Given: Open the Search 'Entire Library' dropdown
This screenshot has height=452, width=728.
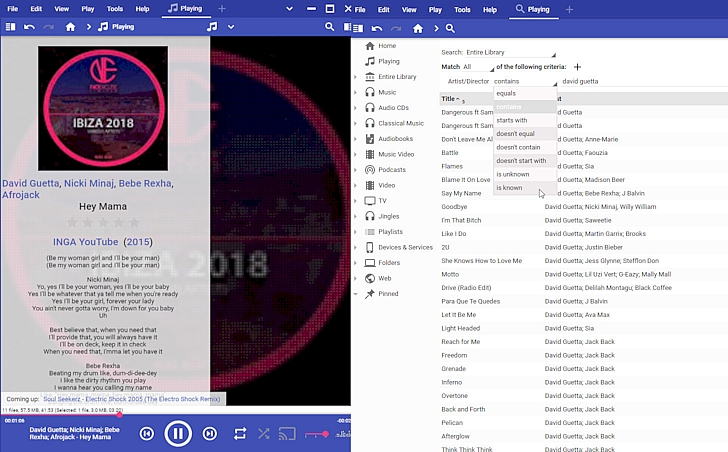Looking at the screenshot, I should point(510,52).
